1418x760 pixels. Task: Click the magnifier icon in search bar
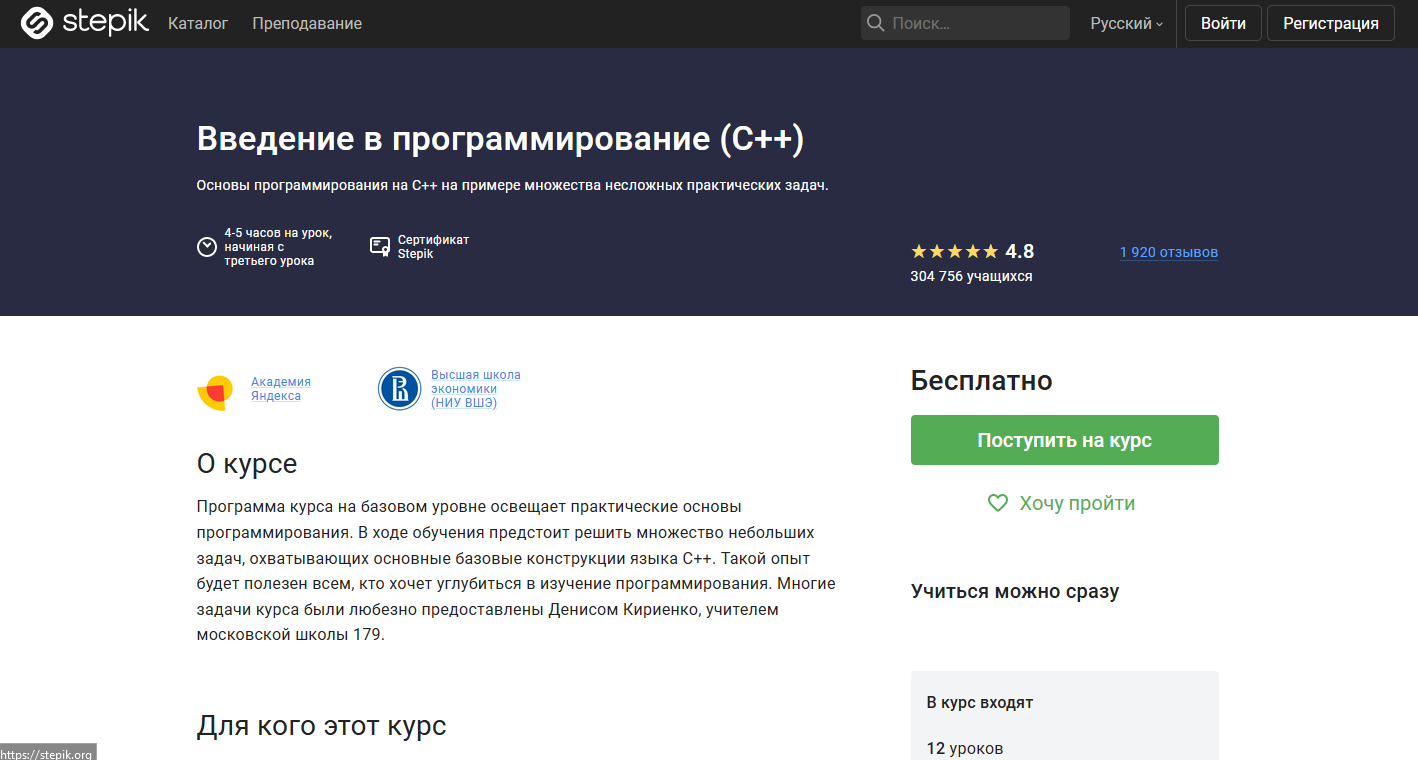(x=875, y=22)
